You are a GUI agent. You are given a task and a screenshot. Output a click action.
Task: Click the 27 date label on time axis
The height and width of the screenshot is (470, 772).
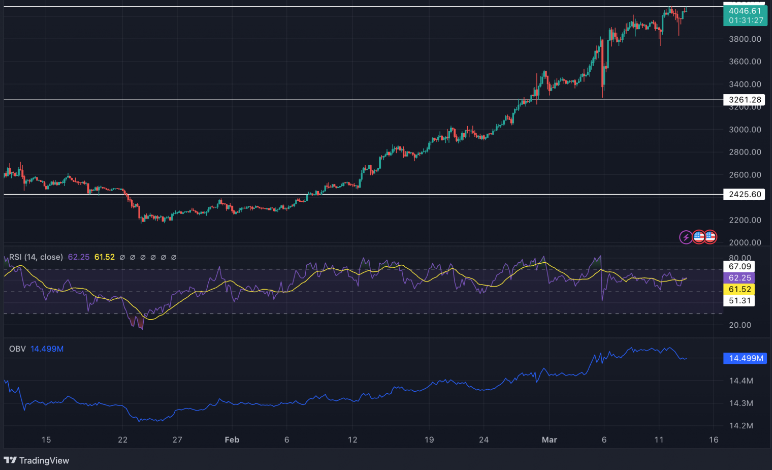point(177,439)
